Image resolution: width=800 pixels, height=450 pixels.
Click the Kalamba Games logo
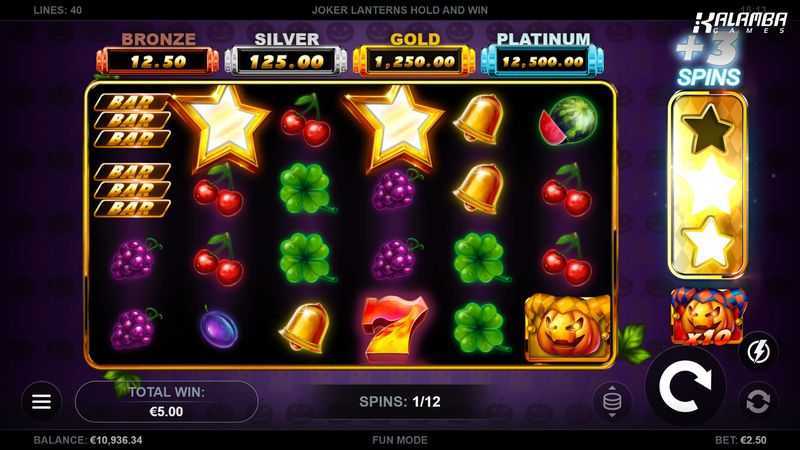tap(740, 22)
